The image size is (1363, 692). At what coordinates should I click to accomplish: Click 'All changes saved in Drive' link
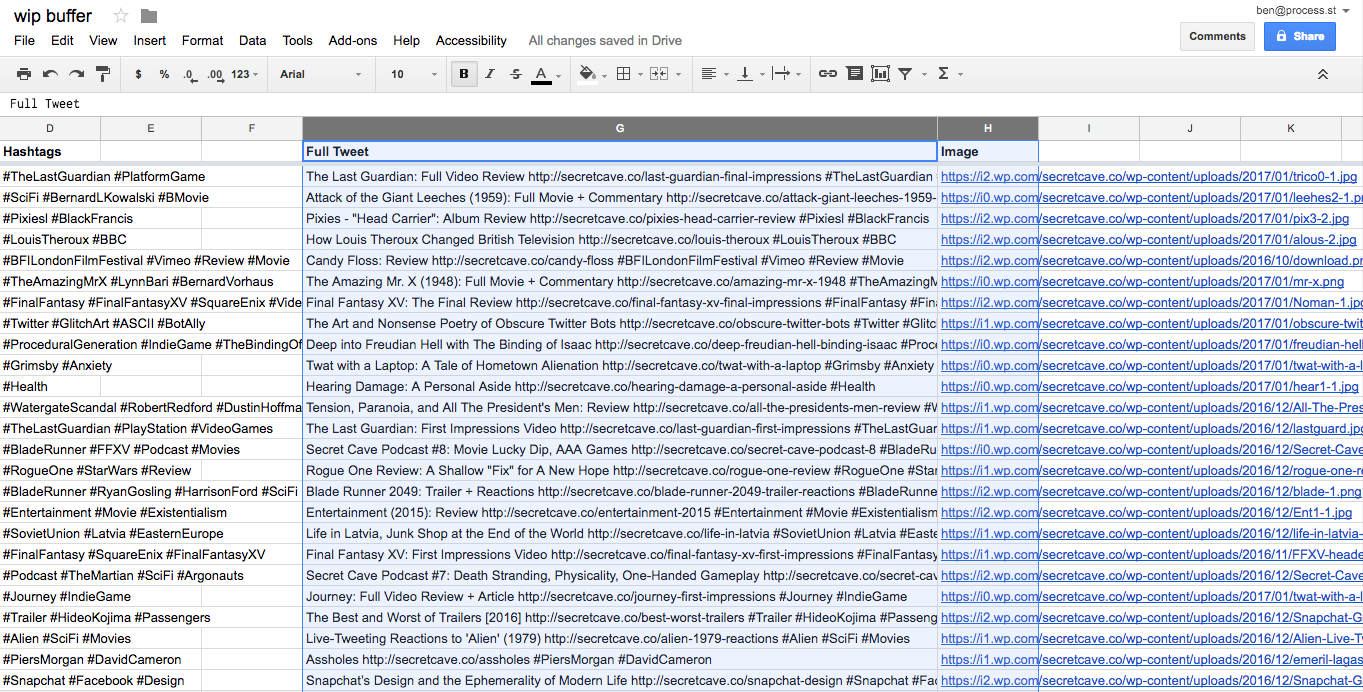coord(605,40)
